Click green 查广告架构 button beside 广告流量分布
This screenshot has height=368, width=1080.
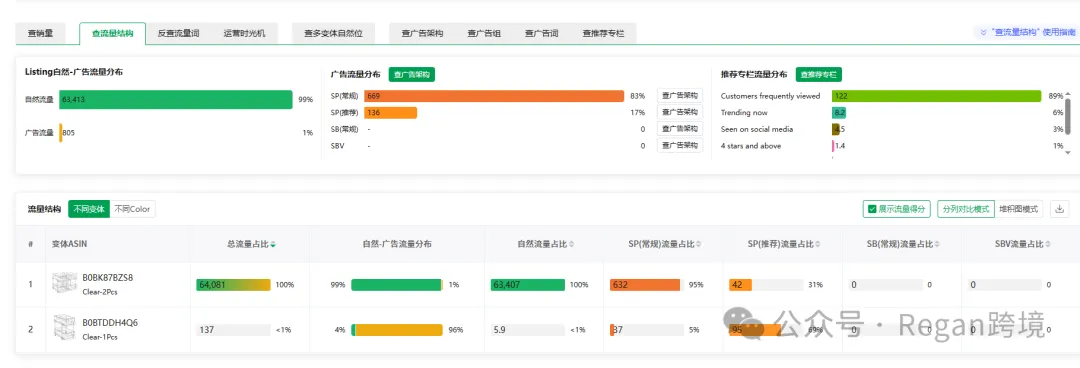click(412, 74)
